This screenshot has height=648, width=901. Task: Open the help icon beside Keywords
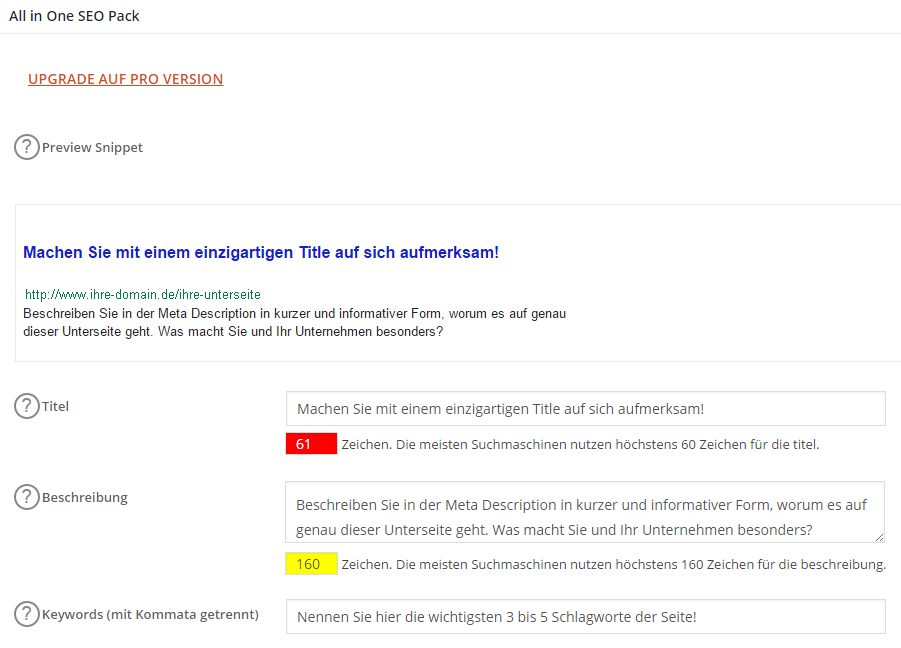click(x=26, y=614)
